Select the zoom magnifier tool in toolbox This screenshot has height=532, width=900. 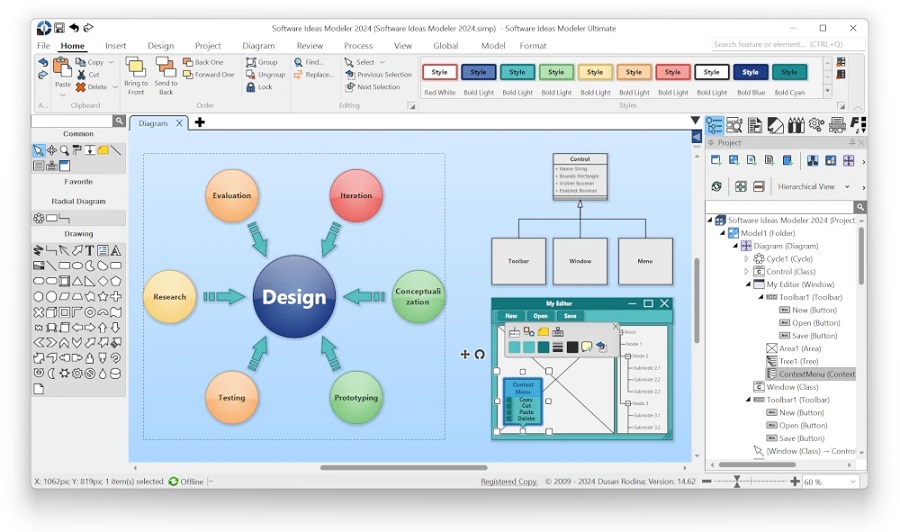(64, 150)
